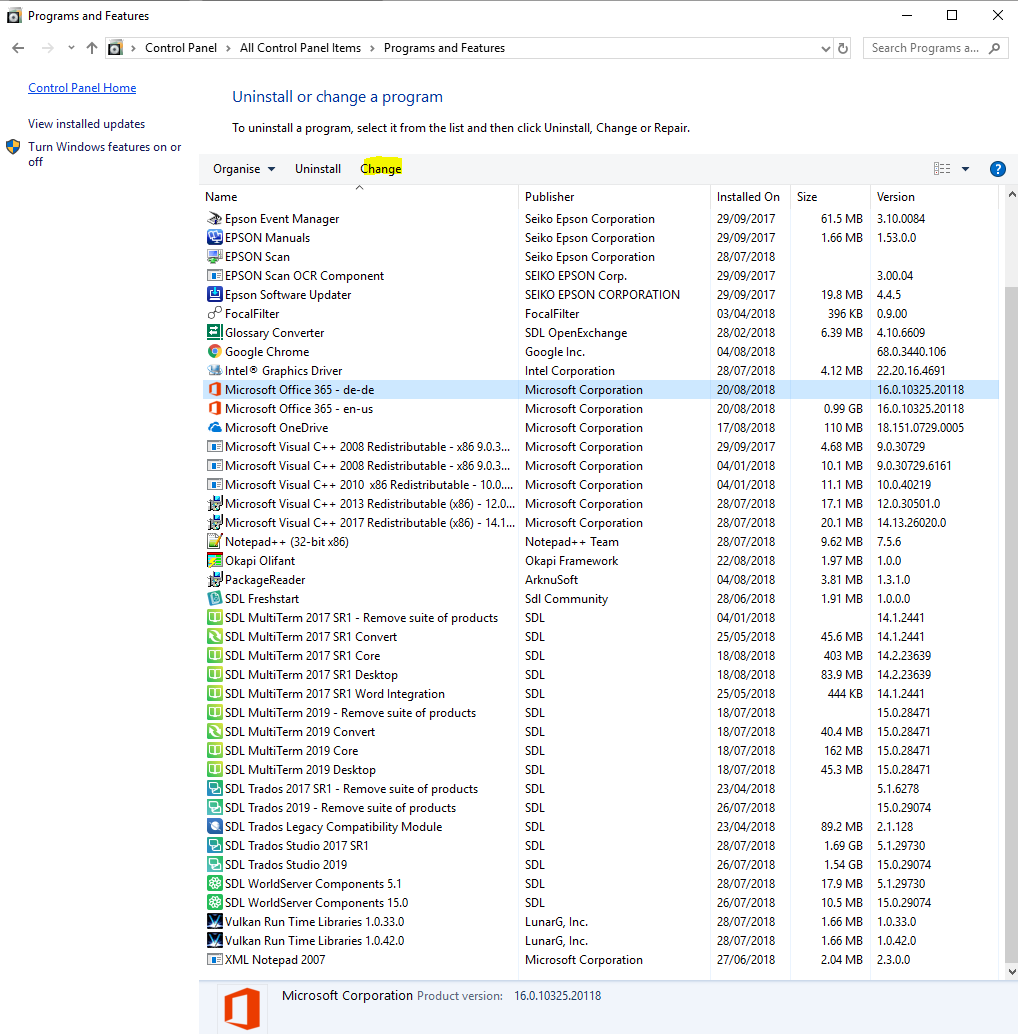Click the Office 365 de-de icon
Screen dimensions: 1018x1034
pos(214,390)
